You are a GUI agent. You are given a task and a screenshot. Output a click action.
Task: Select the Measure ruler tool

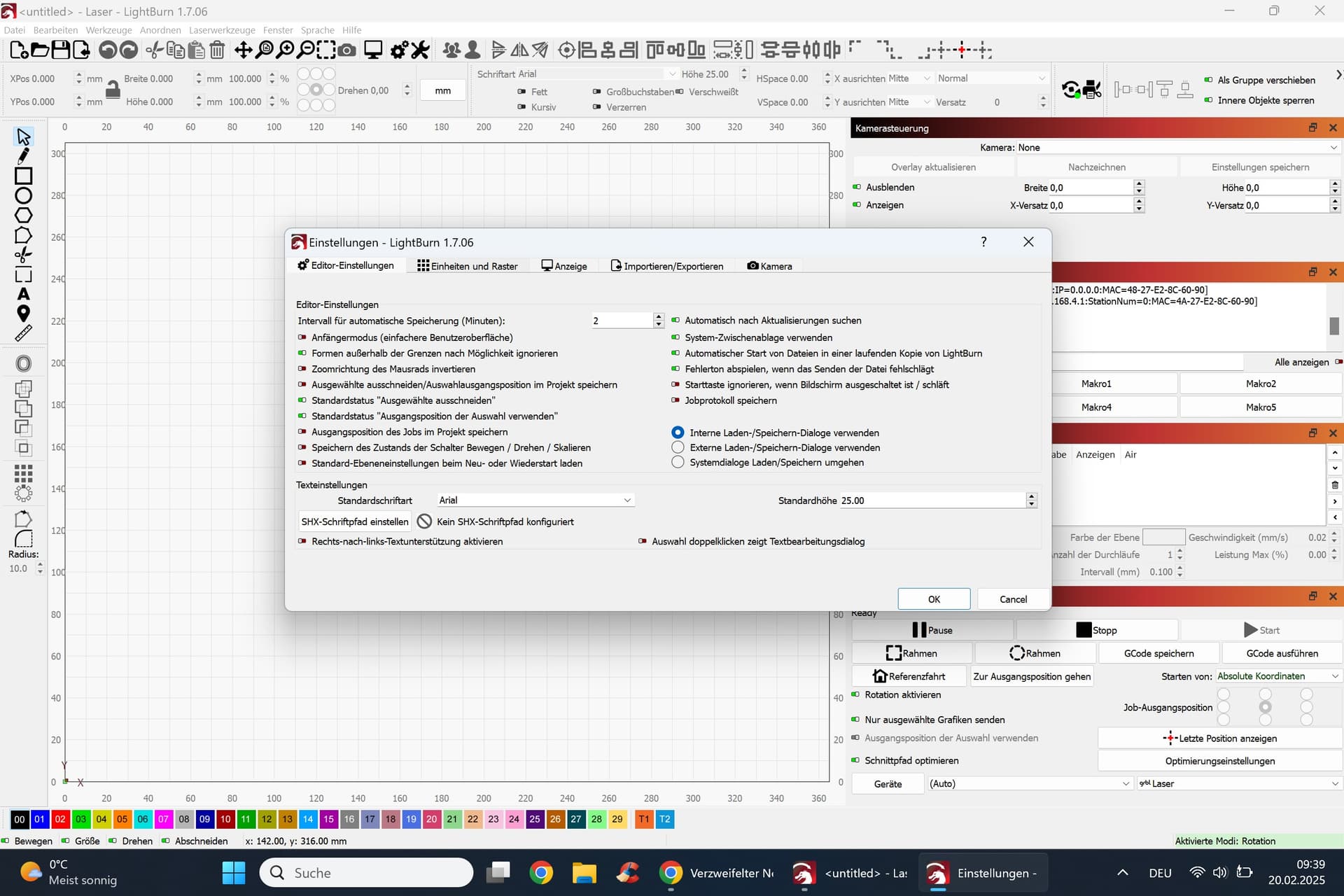(x=23, y=333)
